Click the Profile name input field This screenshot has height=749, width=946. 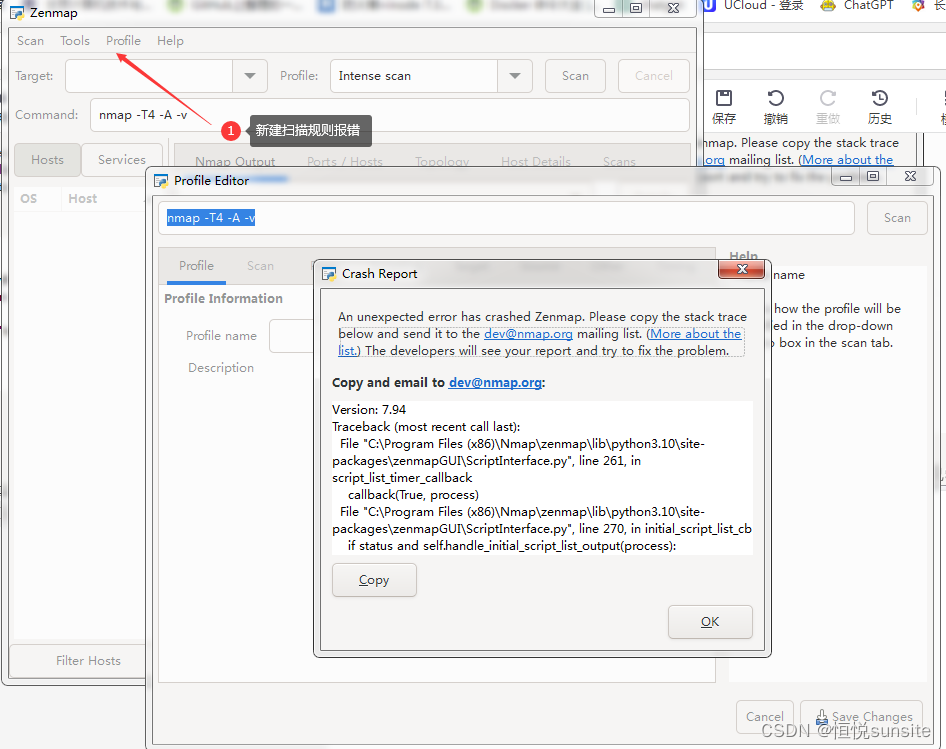coord(291,336)
